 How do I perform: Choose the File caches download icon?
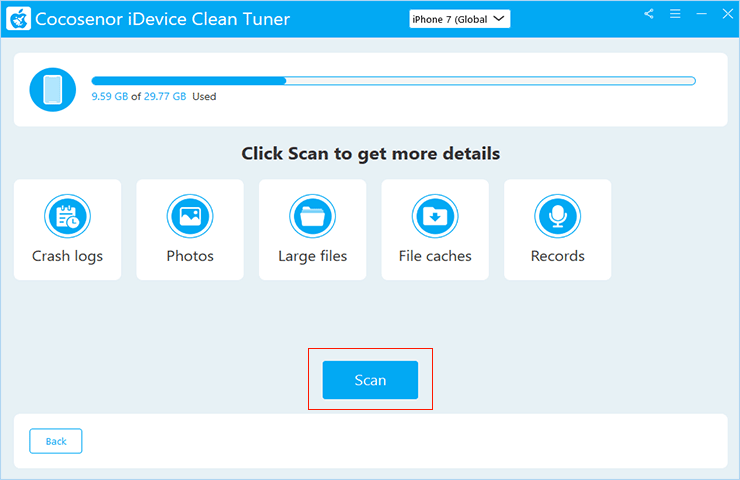click(x=435, y=216)
